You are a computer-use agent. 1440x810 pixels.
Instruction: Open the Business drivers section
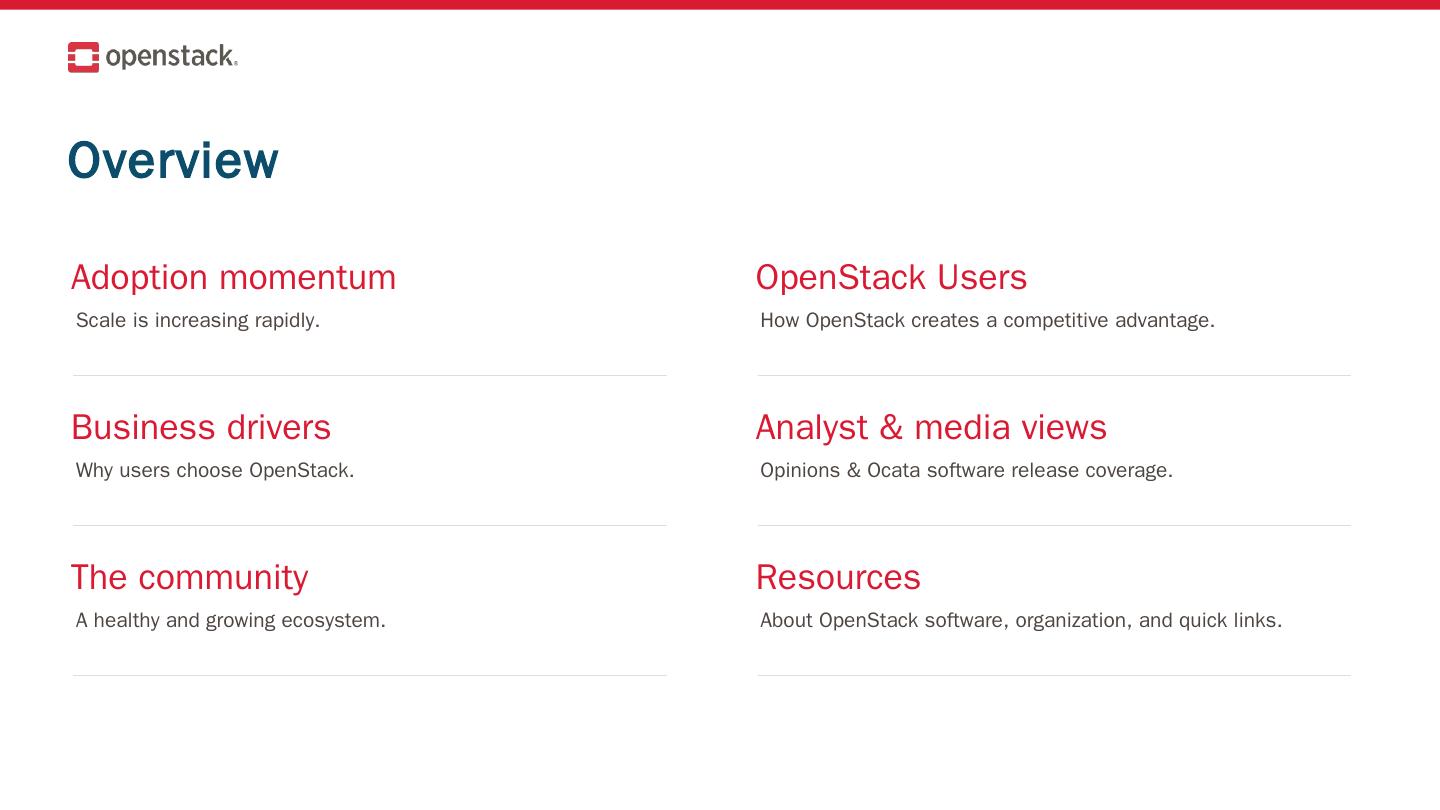201,427
